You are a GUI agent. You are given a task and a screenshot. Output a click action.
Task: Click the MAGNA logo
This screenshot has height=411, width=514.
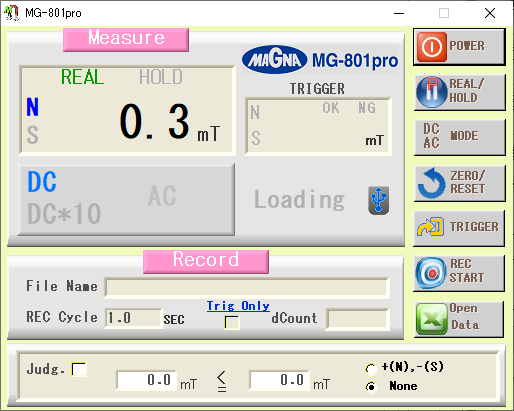tap(274, 60)
